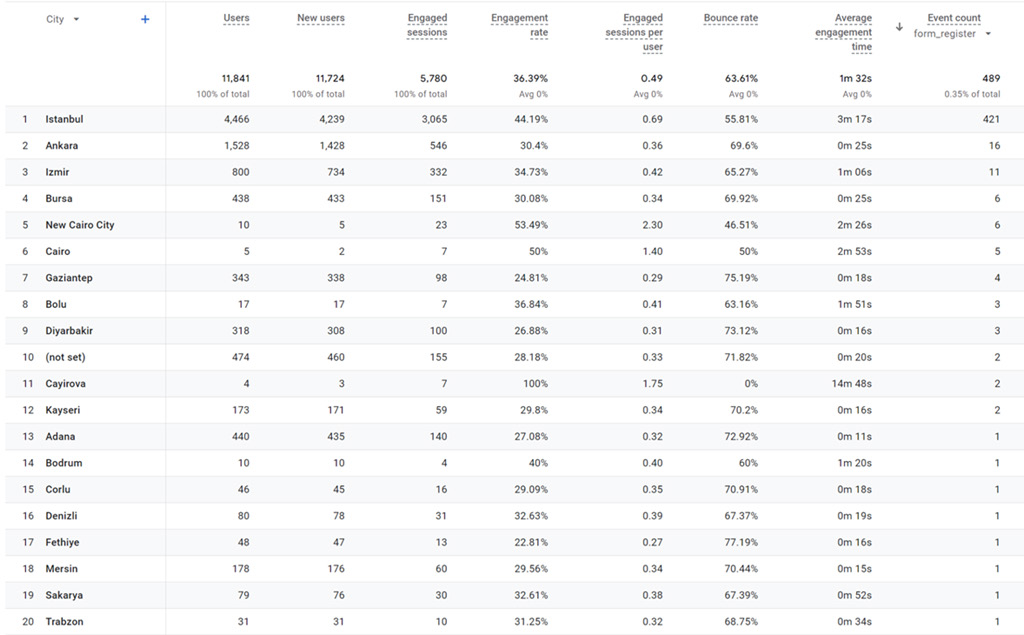
Task: Click Engaged sessions per user header
Action: (x=634, y=32)
